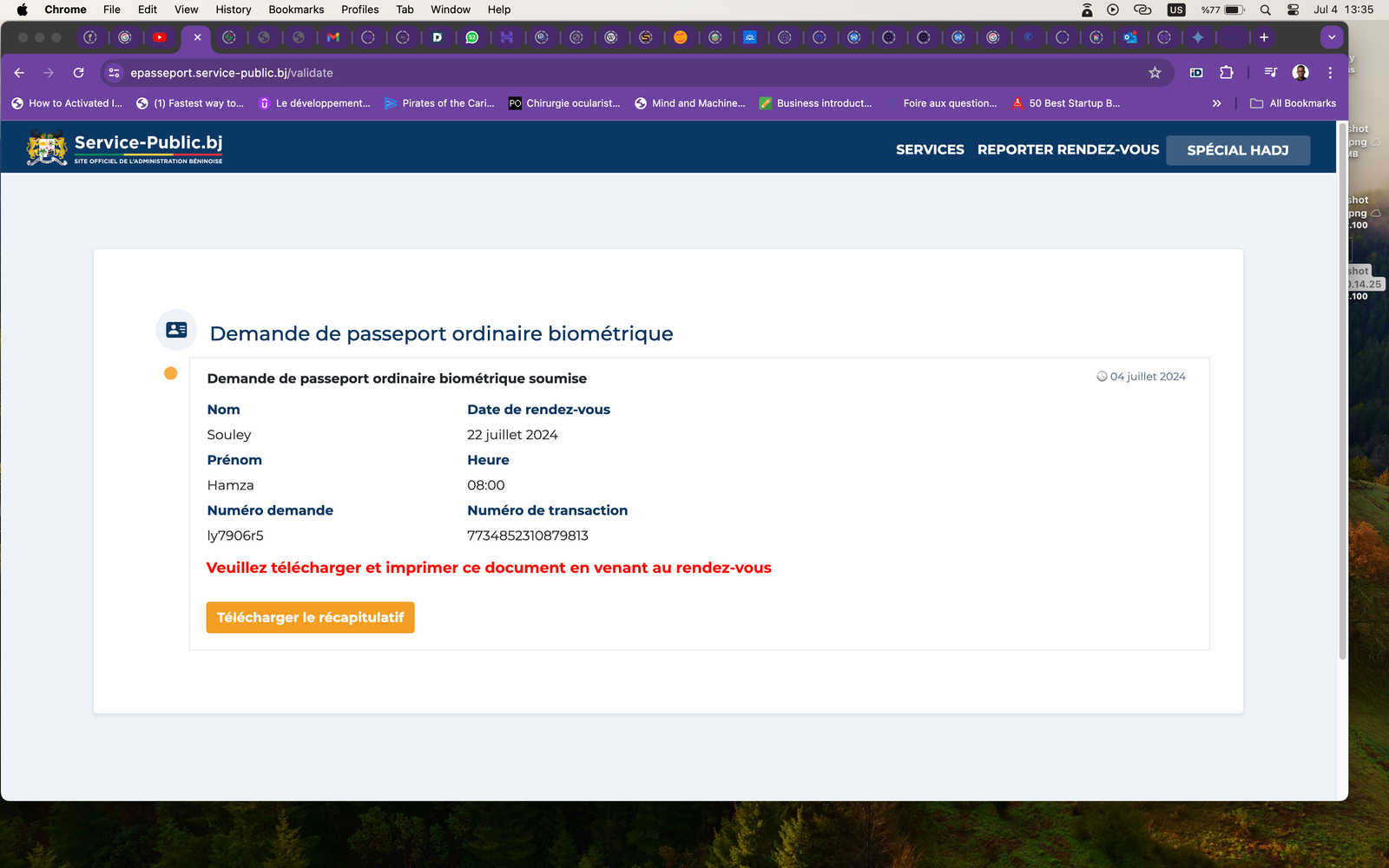This screenshot has width=1389, height=868.
Task: Switch to the Gmail browser tab
Action: click(333, 37)
